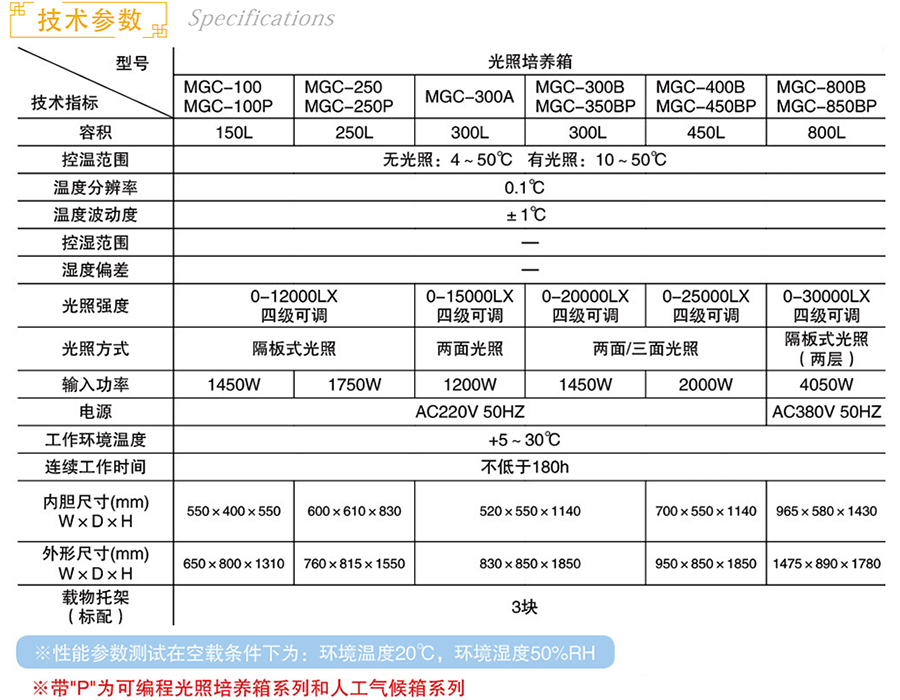Select outer dimension 1475×890×1780 cell
The image size is (900, 700).
click(x=826, y=564)
